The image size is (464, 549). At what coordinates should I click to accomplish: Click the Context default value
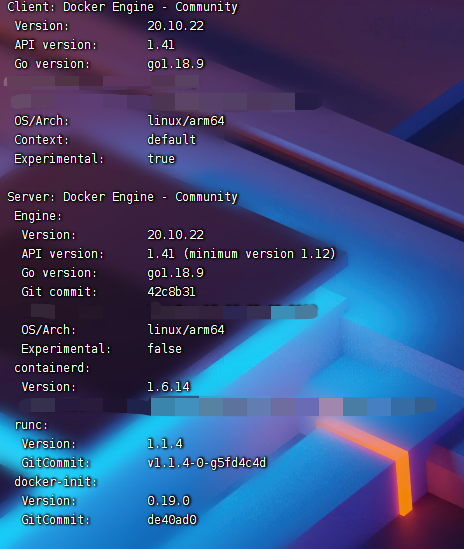tap(172, 140)
